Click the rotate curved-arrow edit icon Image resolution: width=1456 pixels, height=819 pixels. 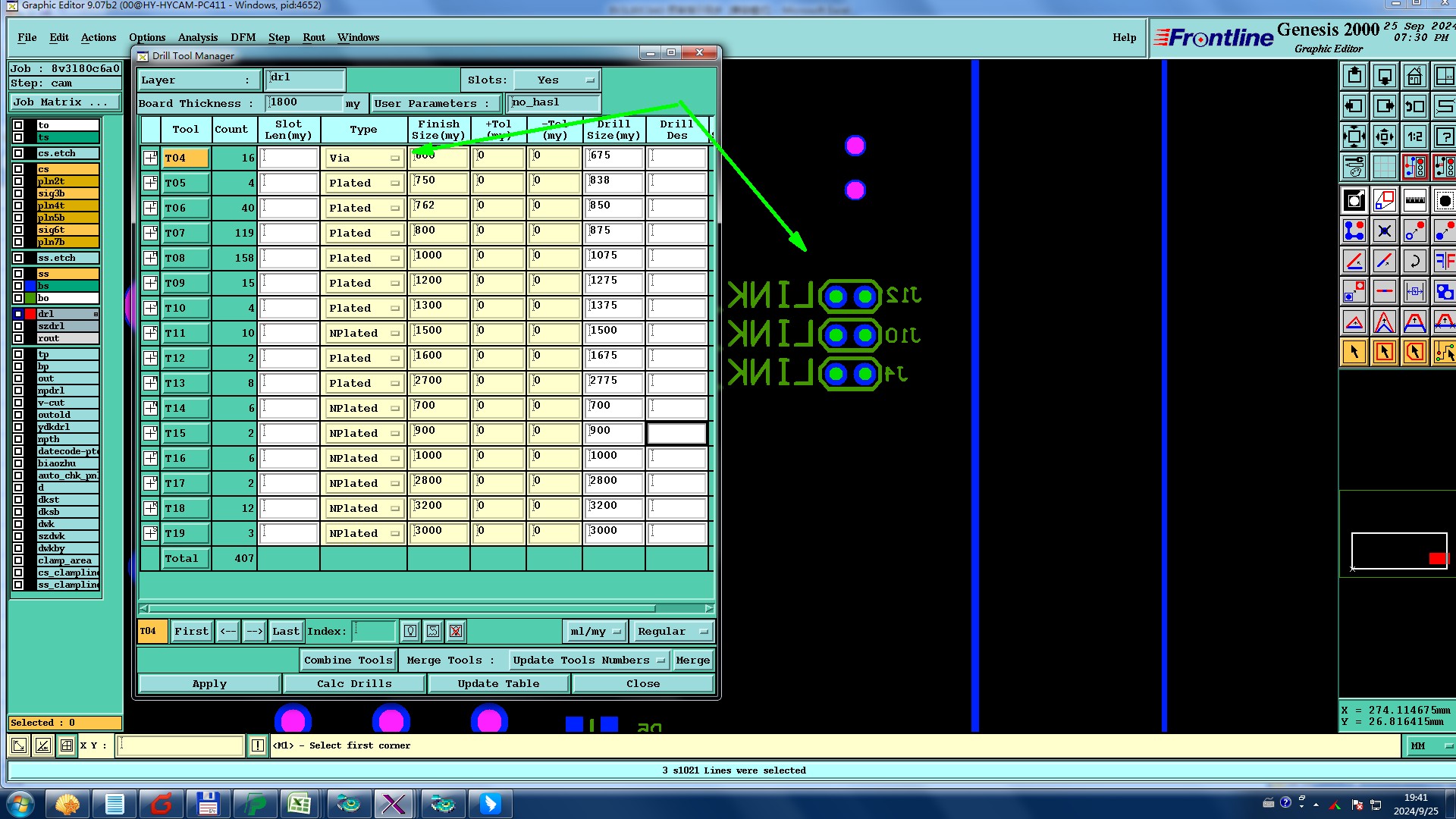pyautogui.click(x=1414, y=262)
